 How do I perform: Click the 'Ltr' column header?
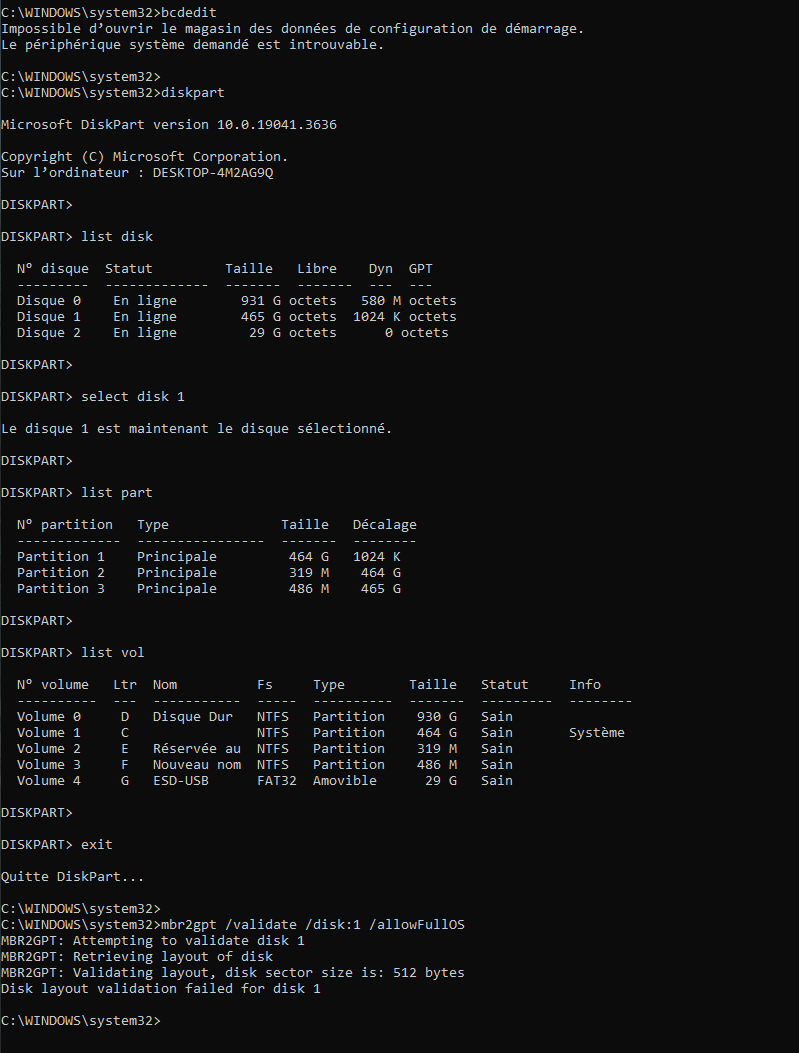(125, 685)
